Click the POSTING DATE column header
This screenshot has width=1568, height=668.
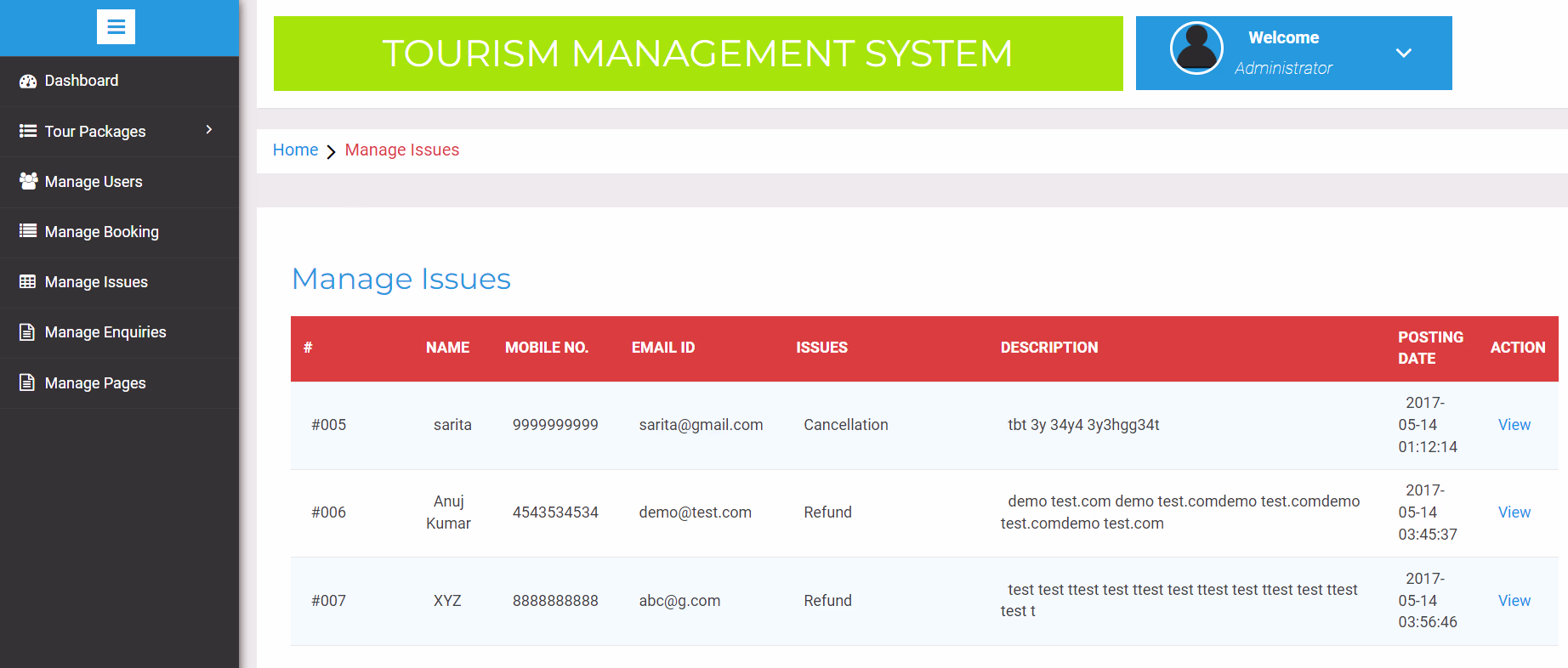[1430, 348]
